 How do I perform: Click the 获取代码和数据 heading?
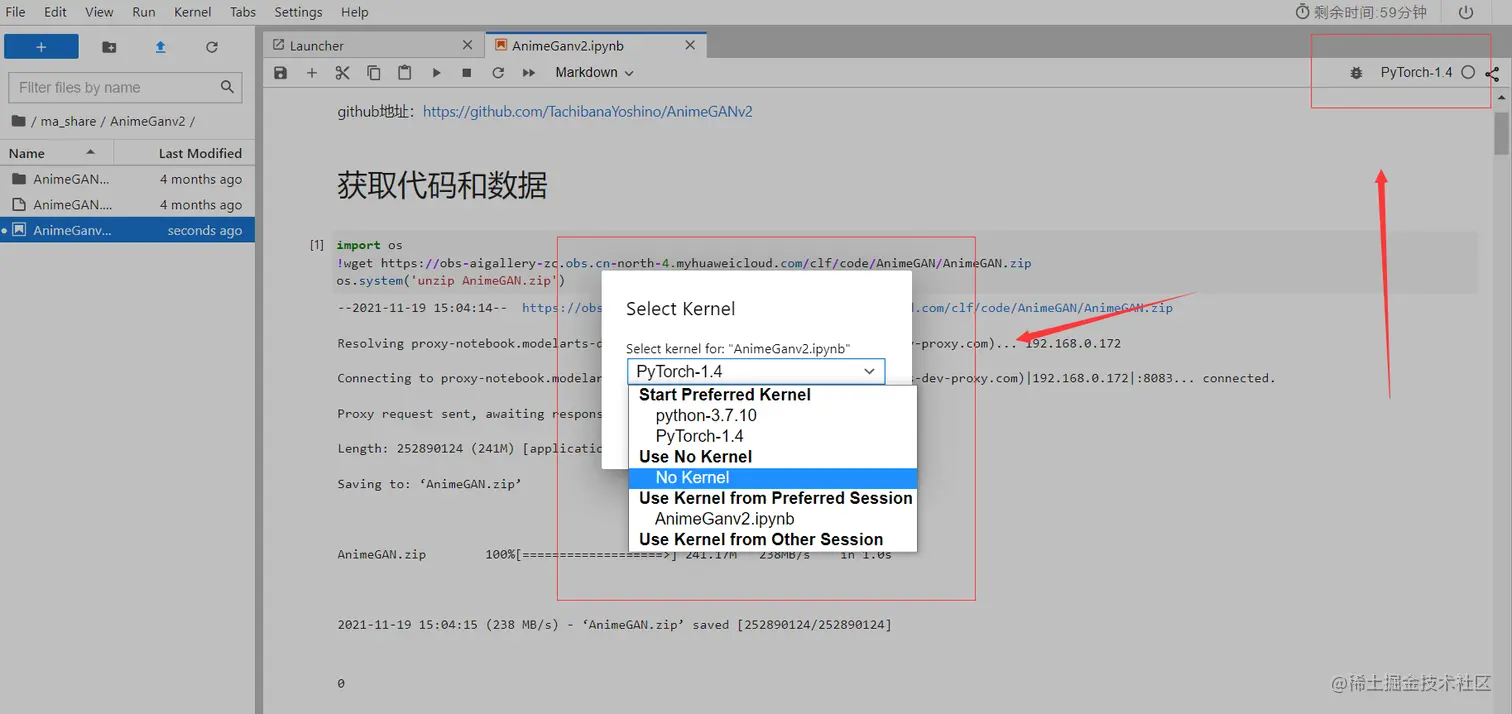pyautogui.click(x=442, y=185)
